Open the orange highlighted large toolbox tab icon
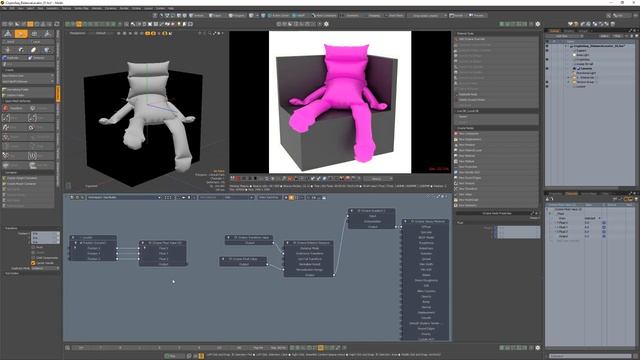This screenshot has height=360, width=640. coord(21,34)
